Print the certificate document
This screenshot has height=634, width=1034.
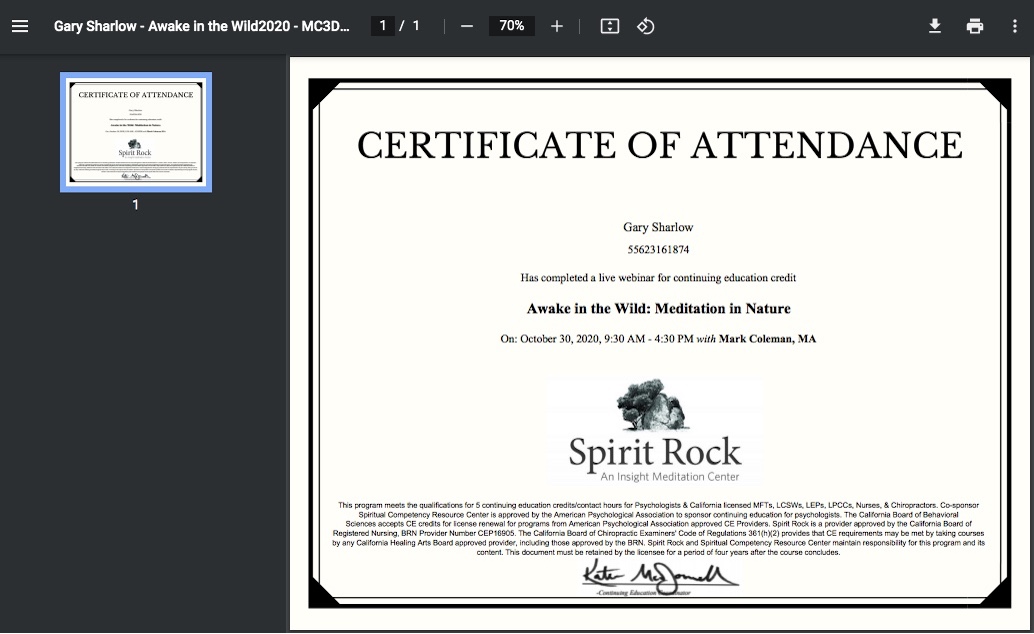click(975, 26)
